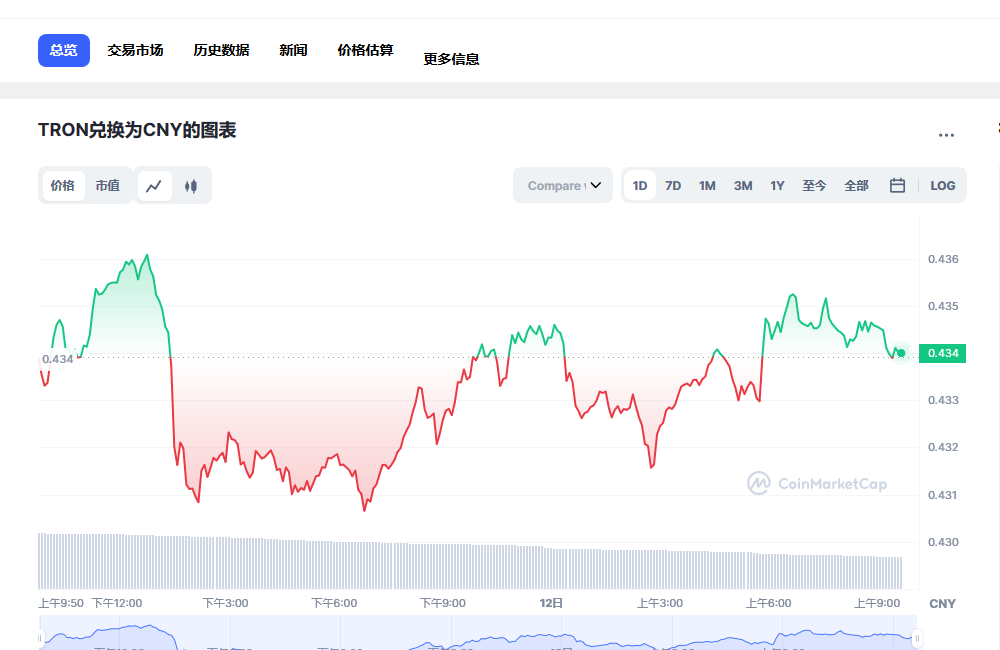The height and width of the screenshot is (650, 1000).
Task: Open the three-dot chart options menu
Action: point(946,135)
